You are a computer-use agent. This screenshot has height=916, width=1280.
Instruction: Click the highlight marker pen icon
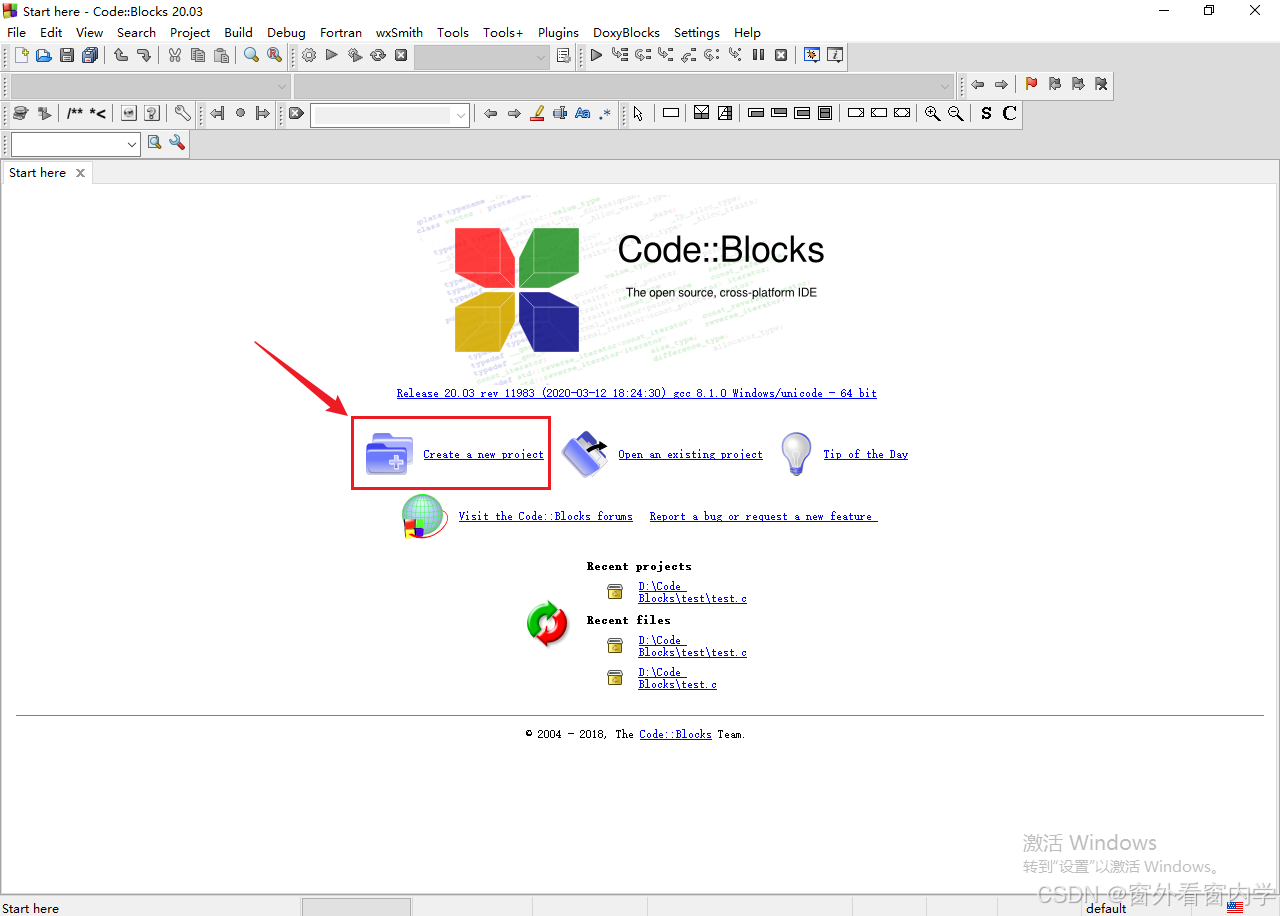(537, 114)
